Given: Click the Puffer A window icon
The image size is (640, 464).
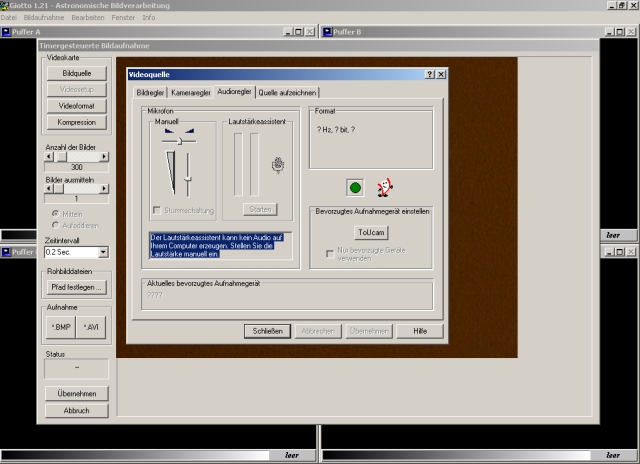Looking at the screenshot, I should pos(7,32).
